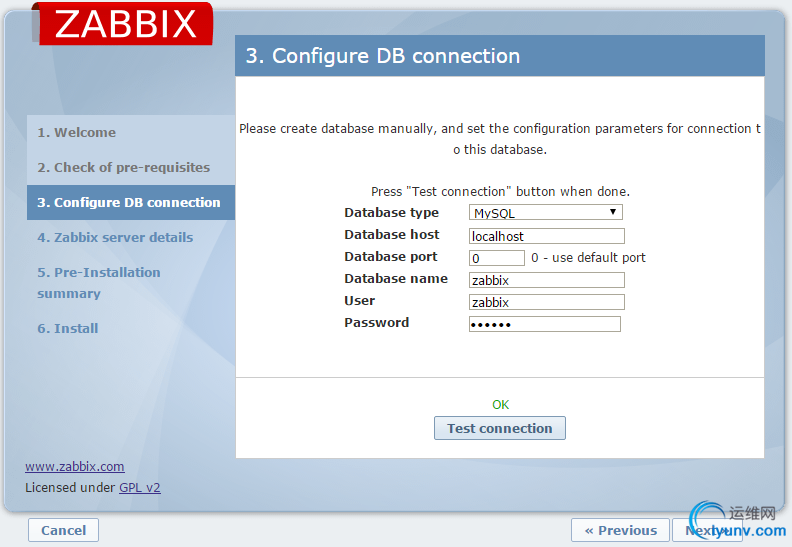Open the GPL v2 license link
The height and width of the screenshot is (547, 792).
[140, 487]
